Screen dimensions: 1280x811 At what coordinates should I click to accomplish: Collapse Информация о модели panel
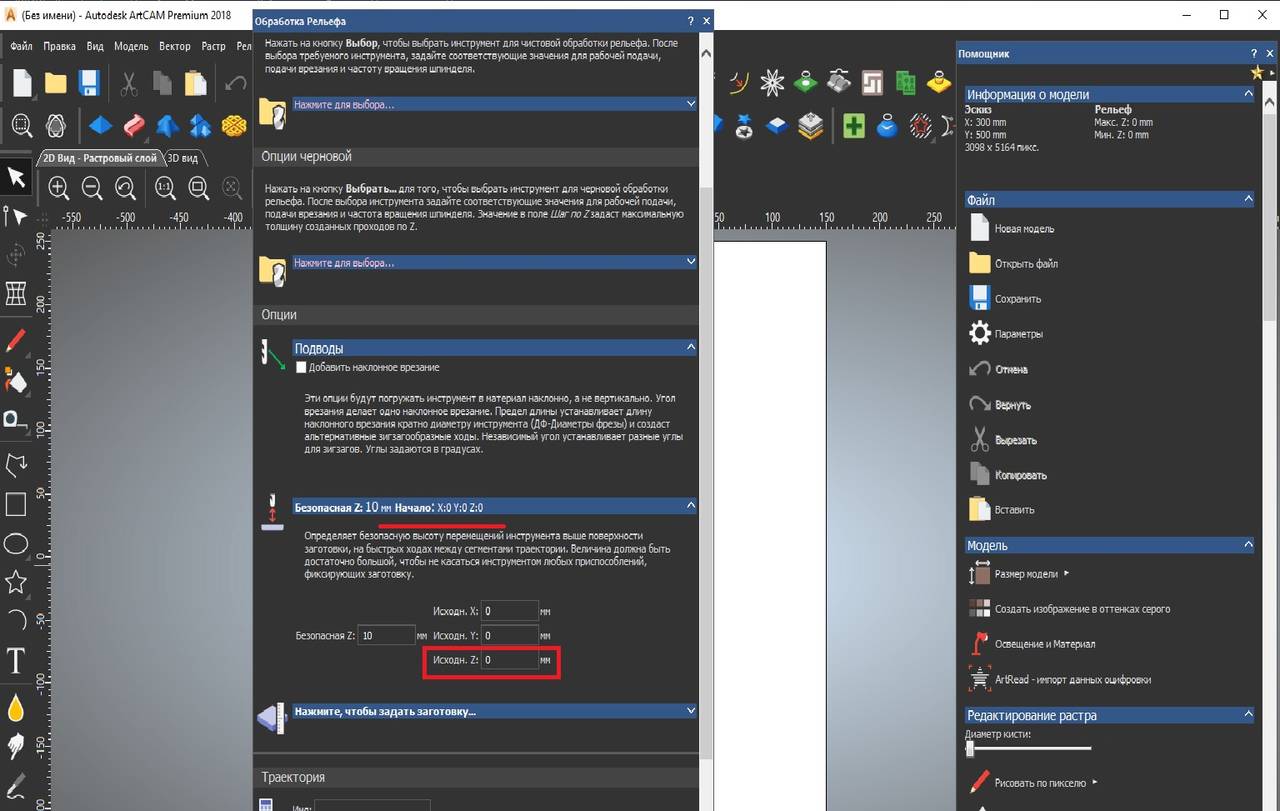[1248, 94]
